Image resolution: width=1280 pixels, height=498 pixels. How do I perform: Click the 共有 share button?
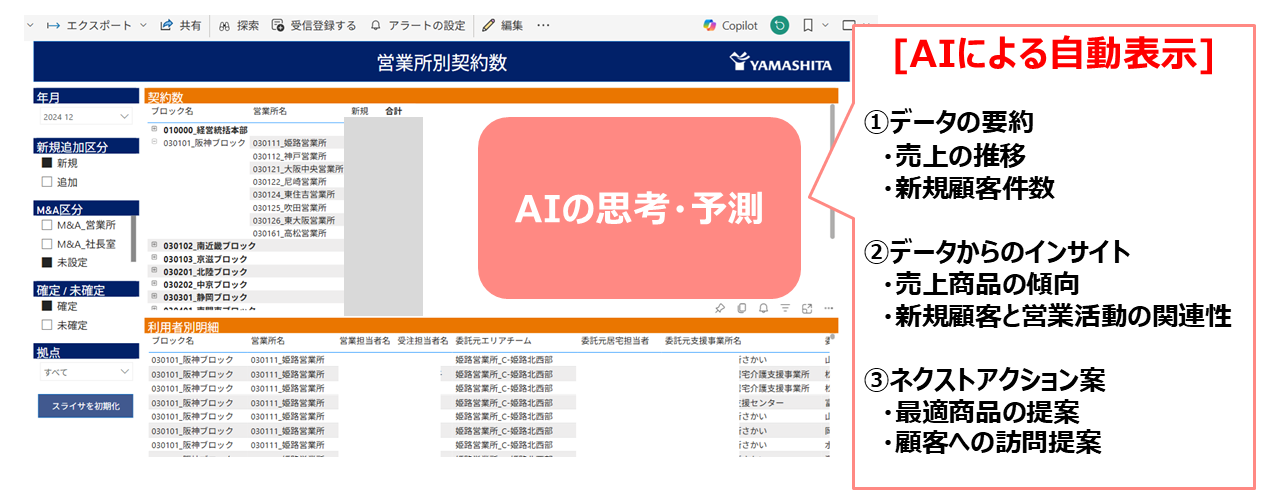tap(181, 25)
